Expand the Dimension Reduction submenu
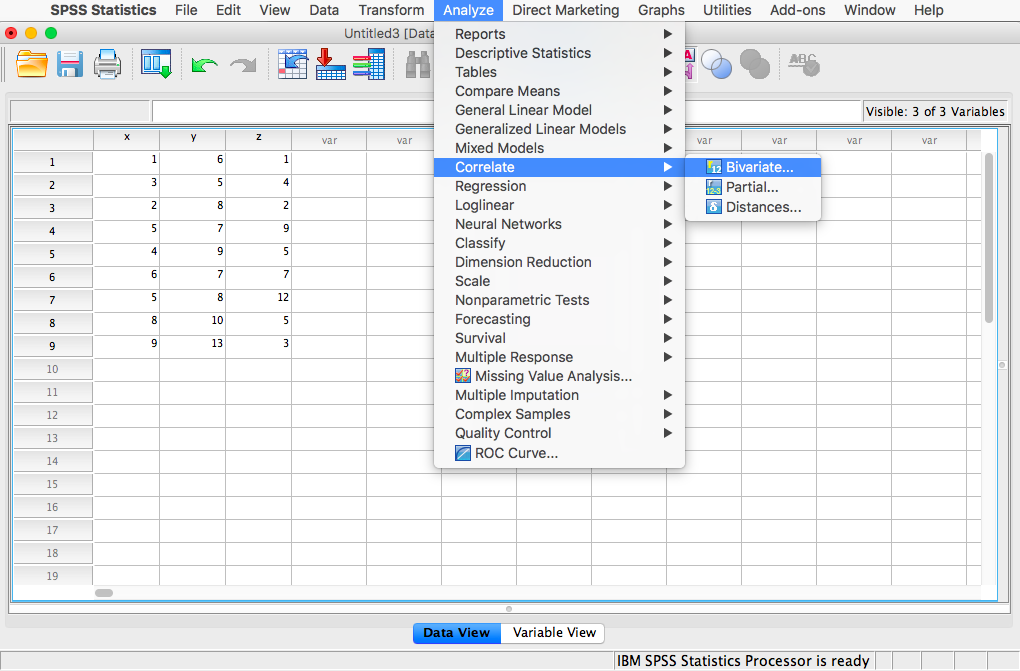Viewport: 1020px width, 671px height. tap(559, 262)
